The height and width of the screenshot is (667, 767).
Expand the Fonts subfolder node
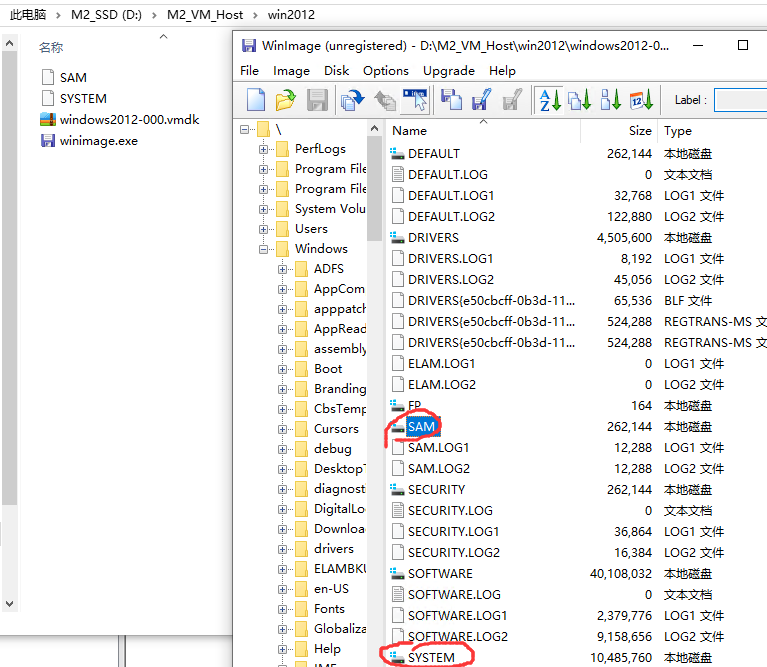282,609
